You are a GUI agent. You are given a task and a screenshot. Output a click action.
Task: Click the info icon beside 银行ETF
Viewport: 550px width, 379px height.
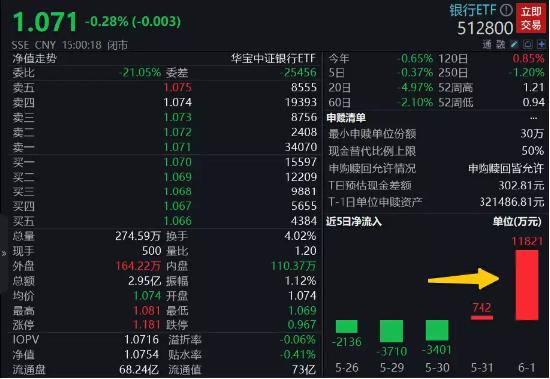(506, 10)
